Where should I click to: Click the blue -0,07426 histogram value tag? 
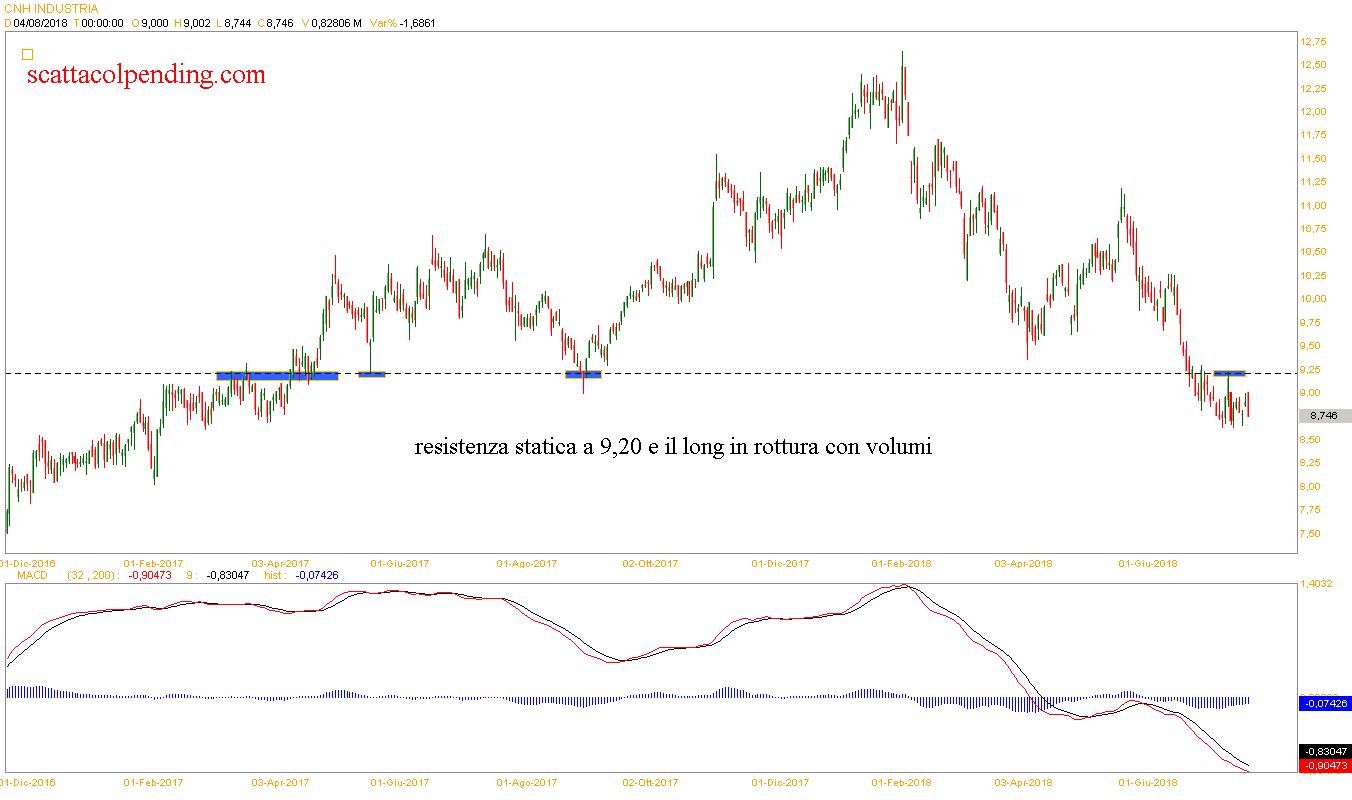click(1324, 704)
